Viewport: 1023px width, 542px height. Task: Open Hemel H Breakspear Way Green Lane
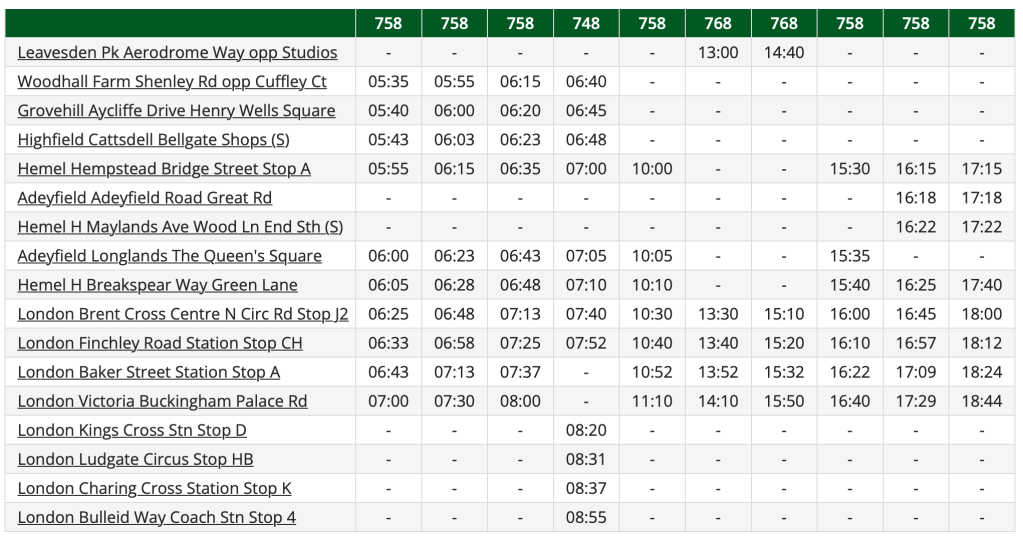(x=157, y=285)
